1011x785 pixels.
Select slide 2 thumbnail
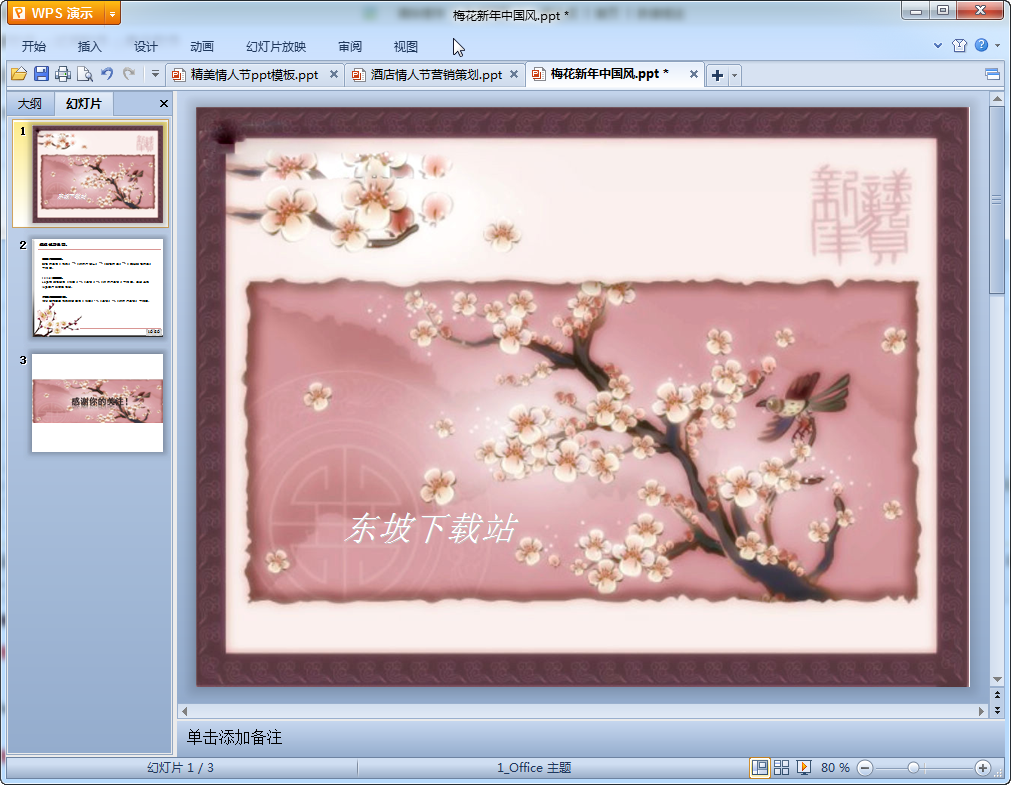coord(97,288)
